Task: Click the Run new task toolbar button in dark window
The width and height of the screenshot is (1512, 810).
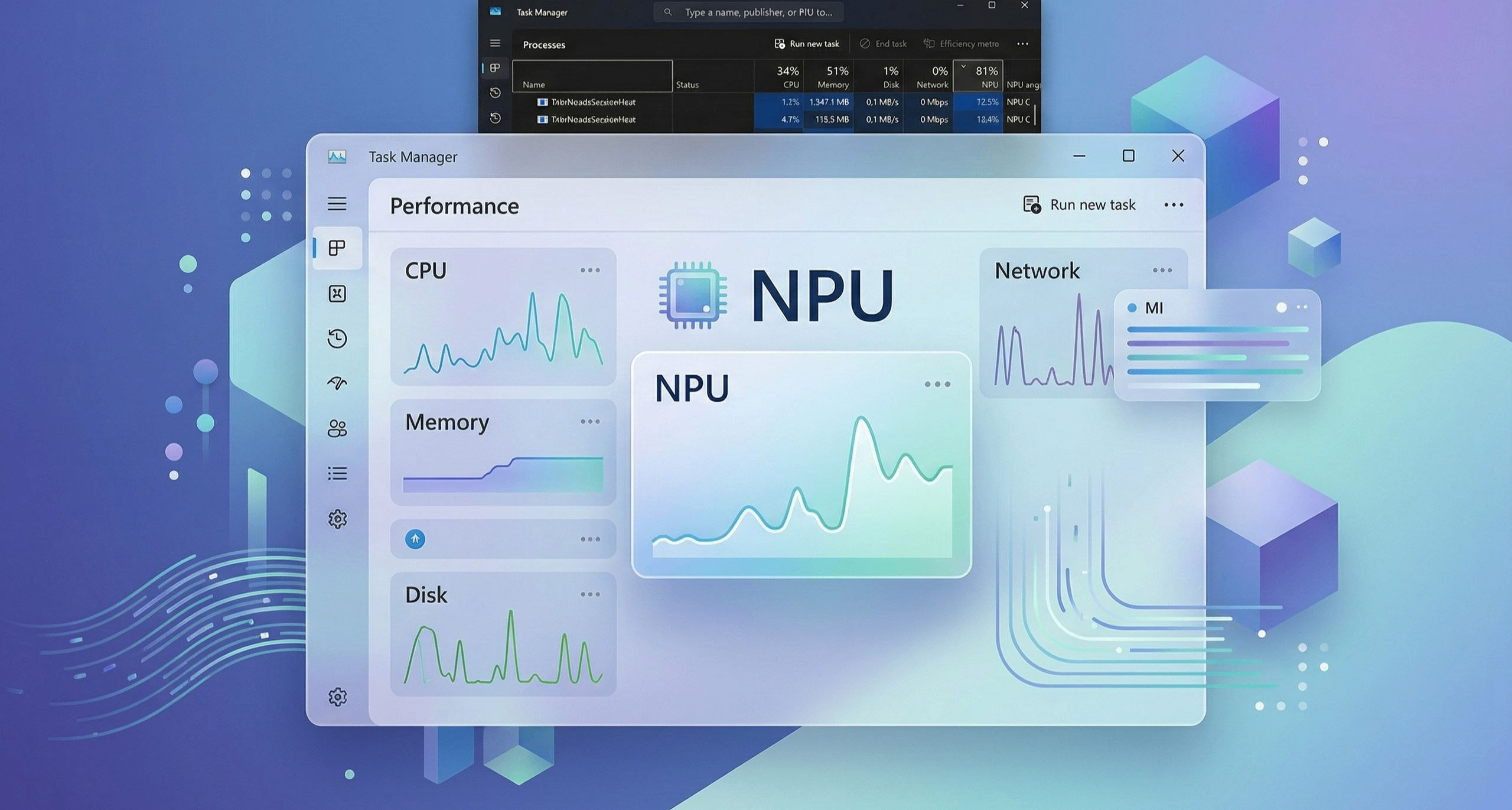Action: (x=807, y=43)
